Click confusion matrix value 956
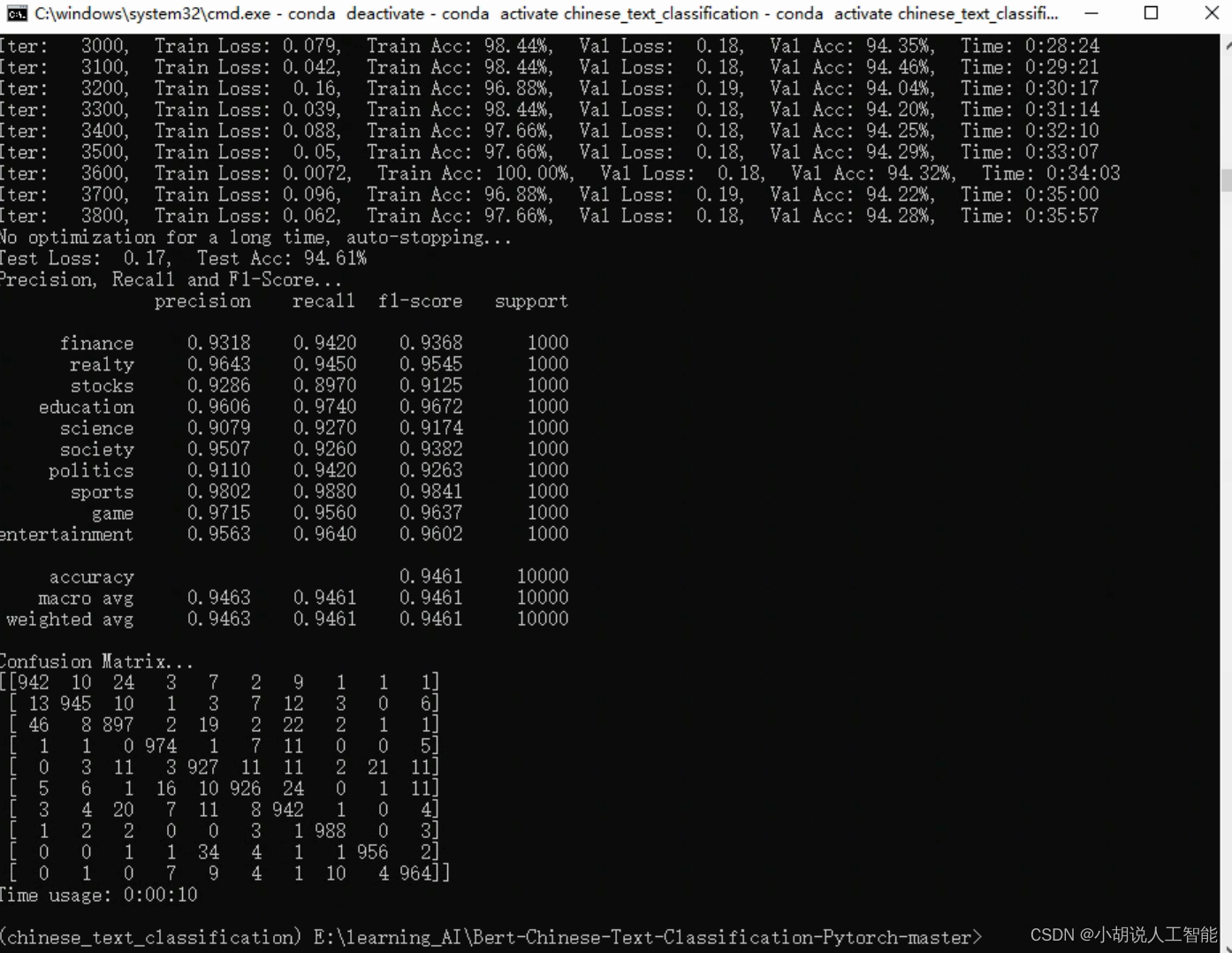Image resolution: width=1232 pixels, height=953 pixels. pos(372,852)
